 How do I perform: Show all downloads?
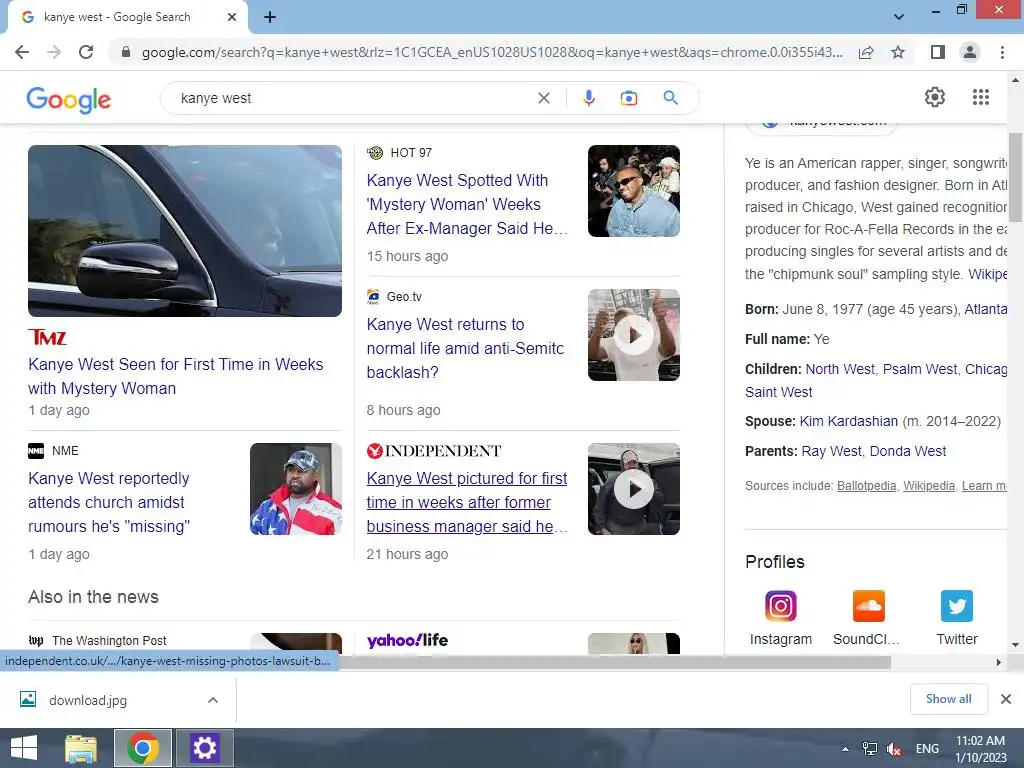click(x=948, y=699)
